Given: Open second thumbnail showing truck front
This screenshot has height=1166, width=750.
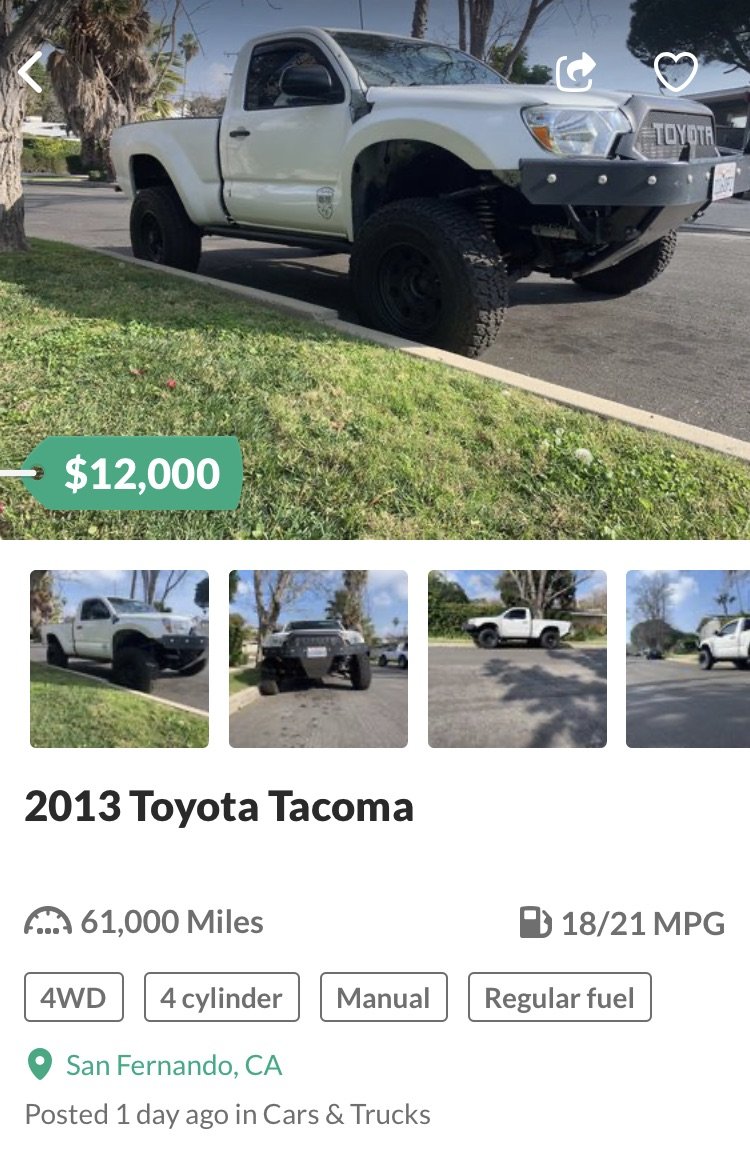Looking at the screenshot, I should point(318,659).
